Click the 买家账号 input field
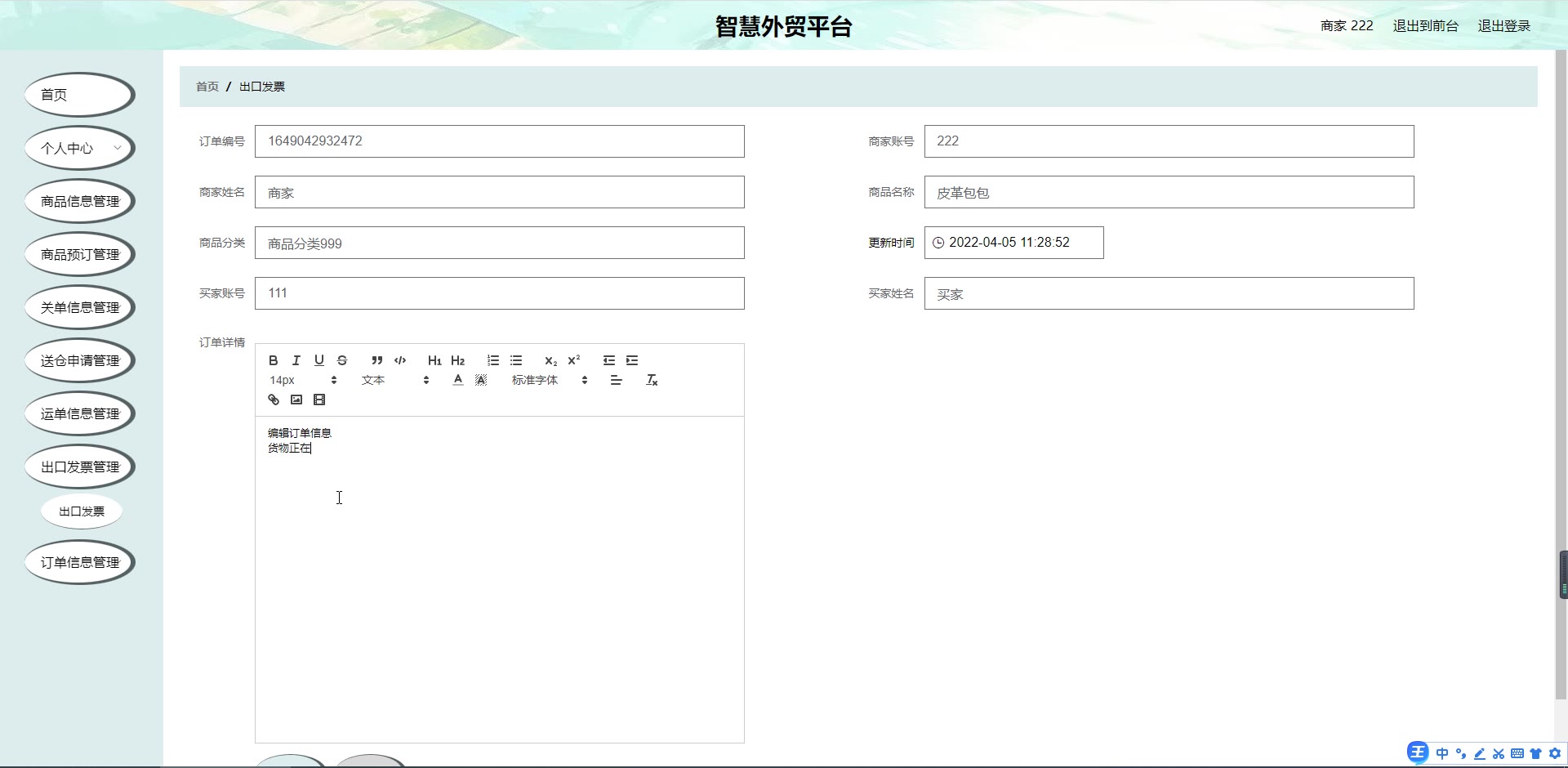This screenshot has height=768, width=1568. (x=500, y=293)
